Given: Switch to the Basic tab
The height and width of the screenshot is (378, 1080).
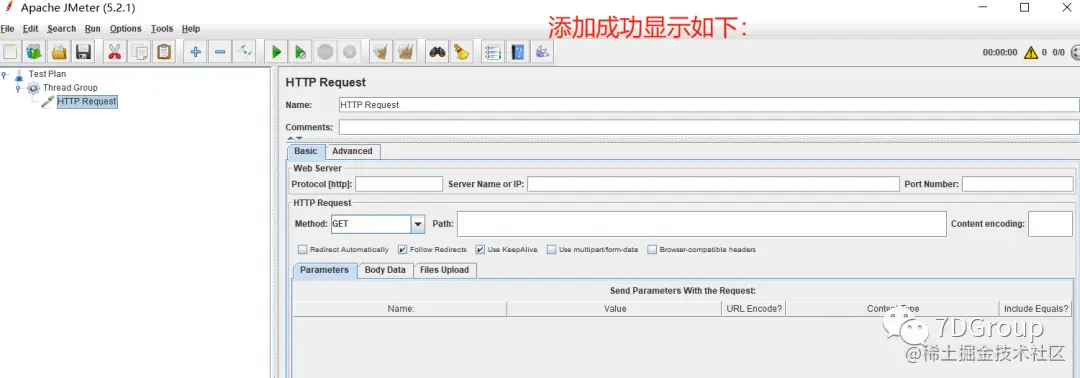Looking at the screenshot, I should (306, 151).
